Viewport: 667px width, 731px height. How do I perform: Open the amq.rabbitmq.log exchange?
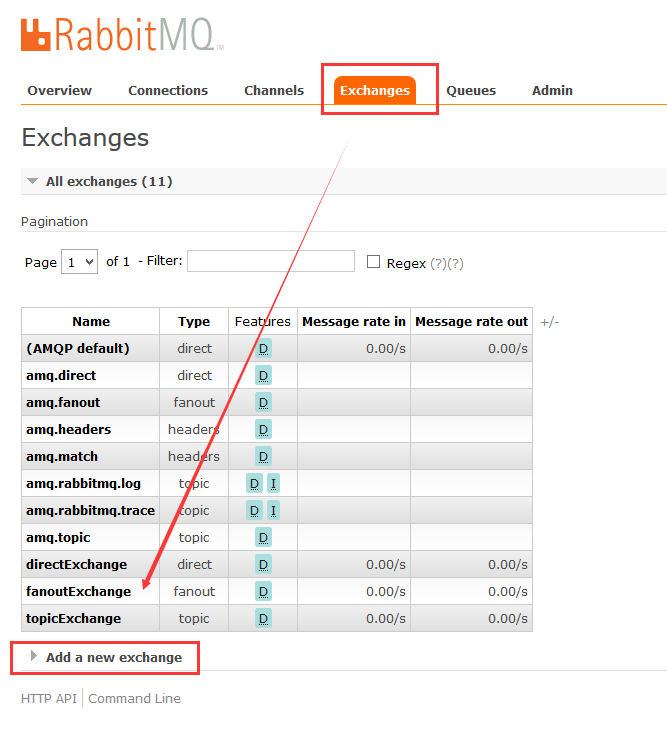(x=83, y=483)
